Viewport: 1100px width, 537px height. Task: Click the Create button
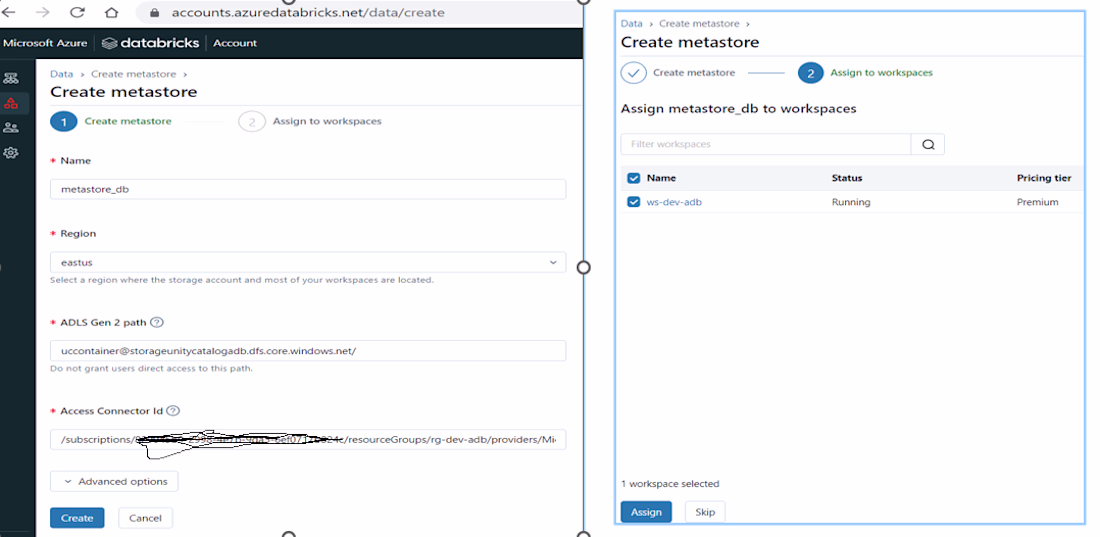click(x=77, y=518)
